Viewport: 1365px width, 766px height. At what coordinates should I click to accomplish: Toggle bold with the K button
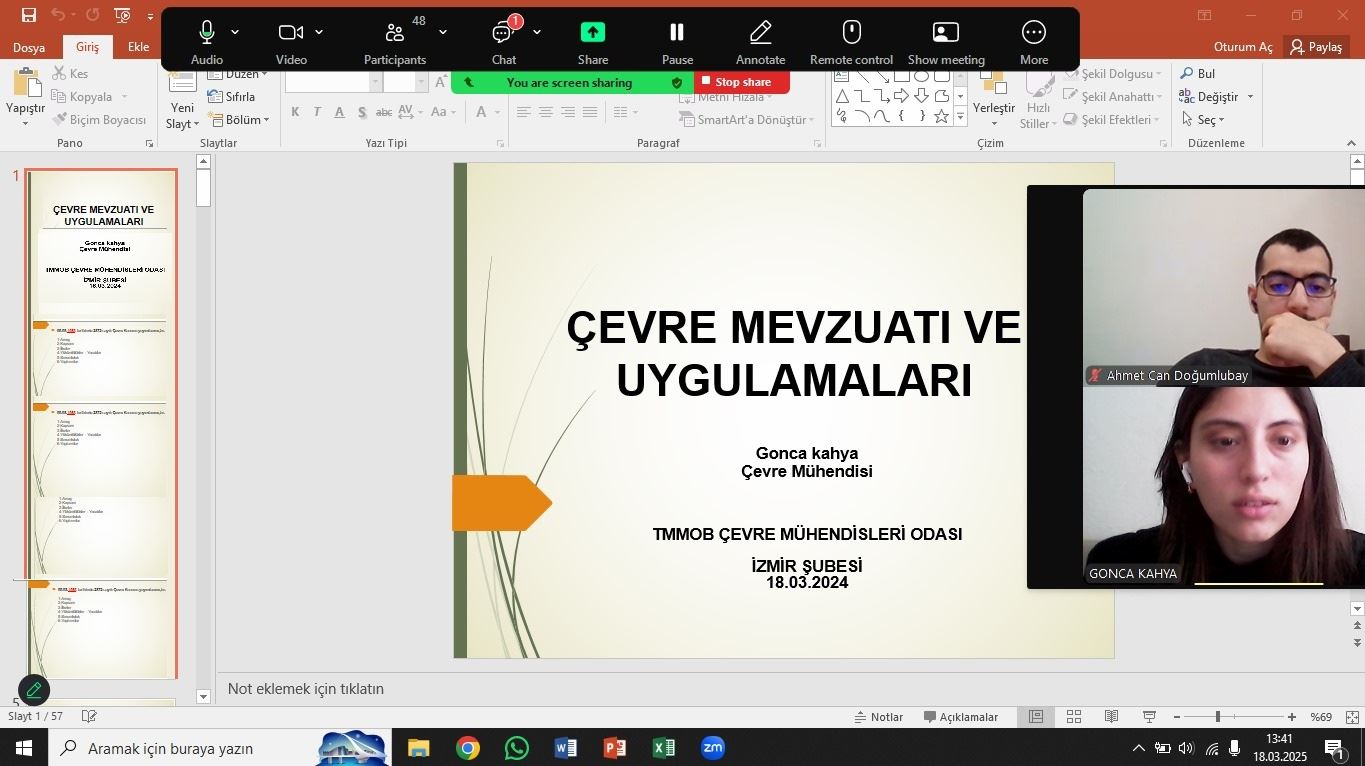pos(295,112)
